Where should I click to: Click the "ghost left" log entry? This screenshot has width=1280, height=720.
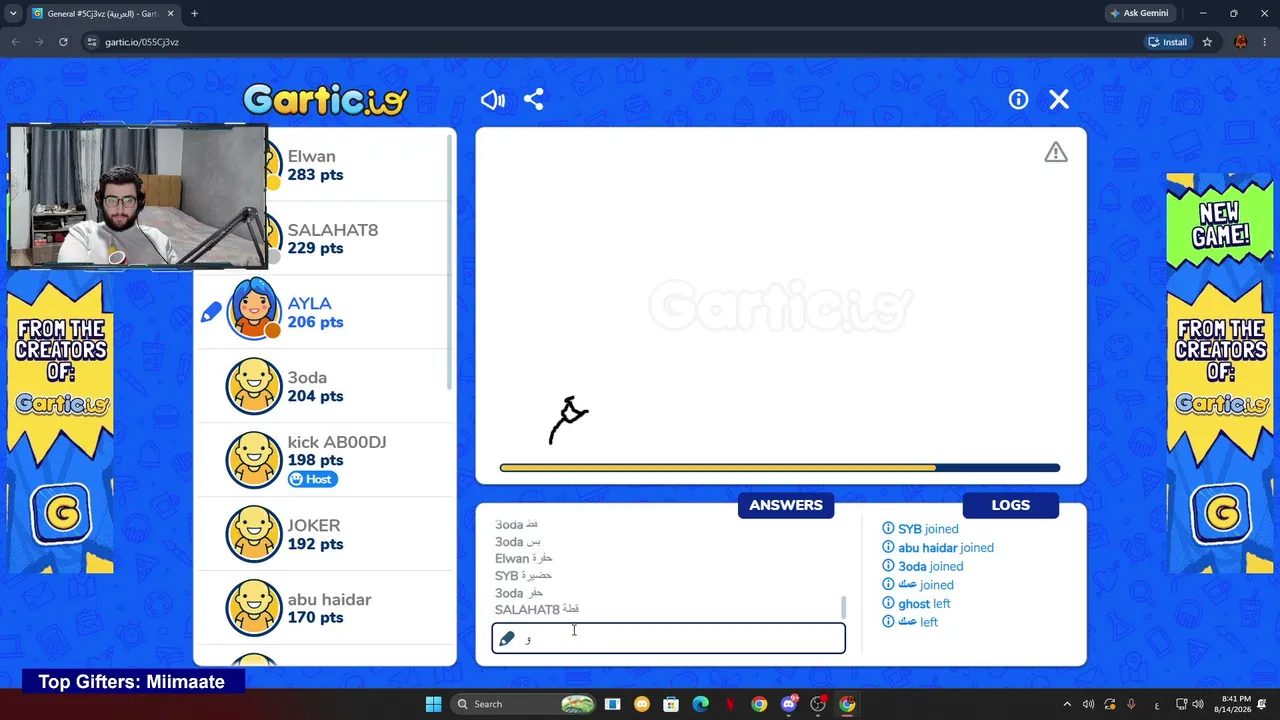(916, 604)
